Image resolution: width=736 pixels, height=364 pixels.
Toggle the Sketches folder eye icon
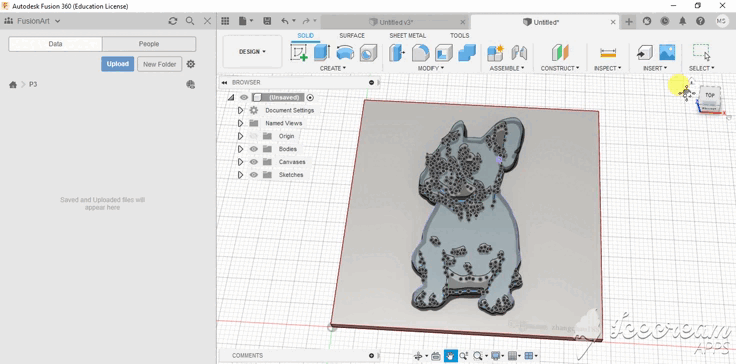(x=254, y=175)
